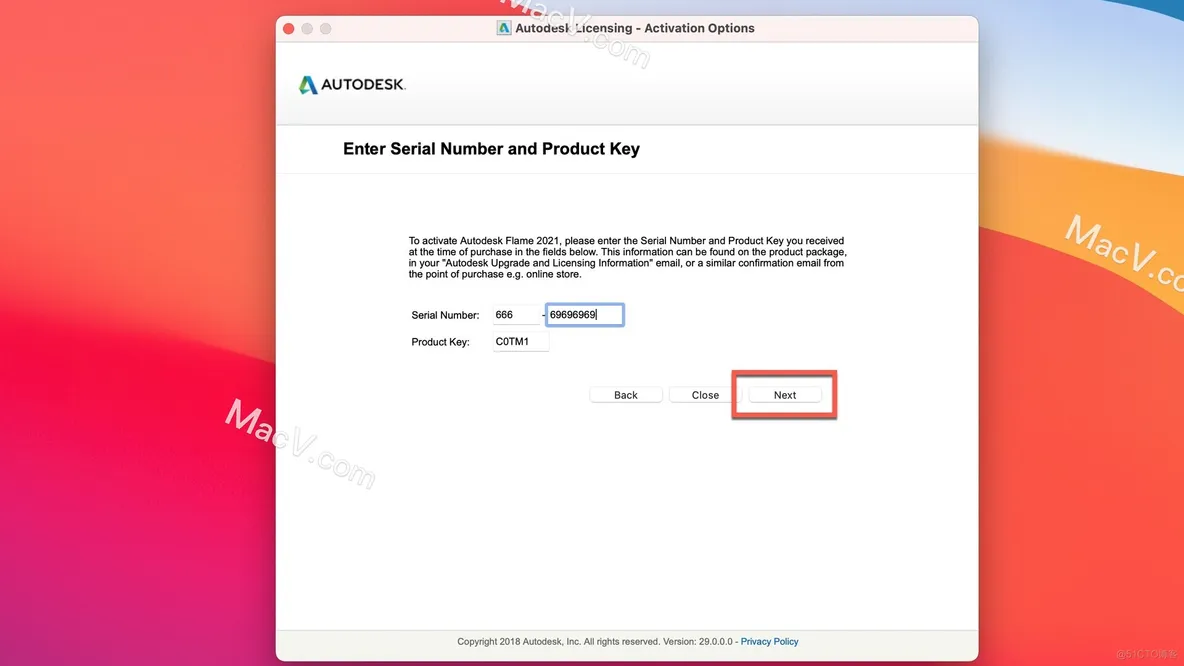Click the Next button

tap(785, 395)
